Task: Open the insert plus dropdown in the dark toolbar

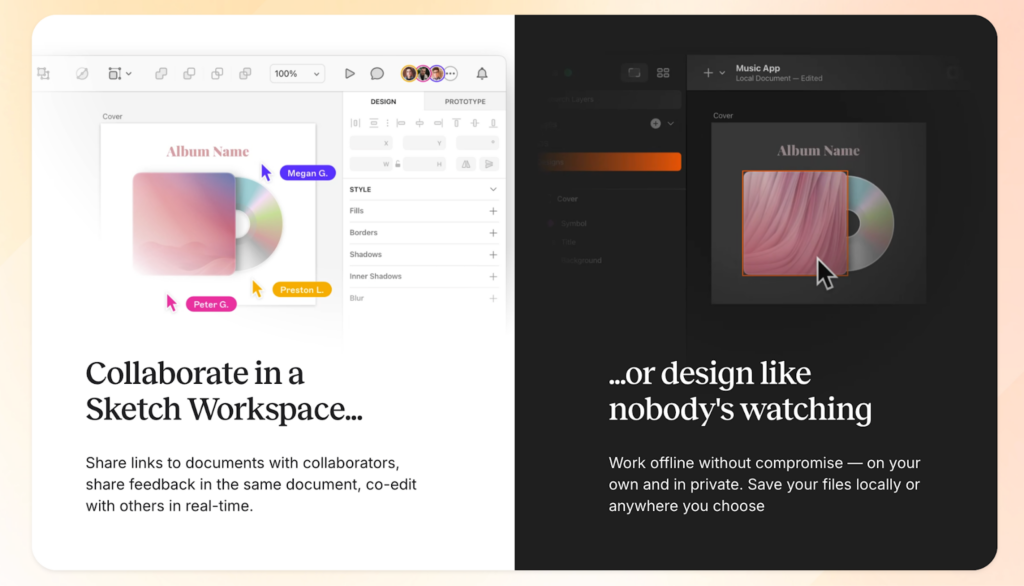Action: pos(713,73)
